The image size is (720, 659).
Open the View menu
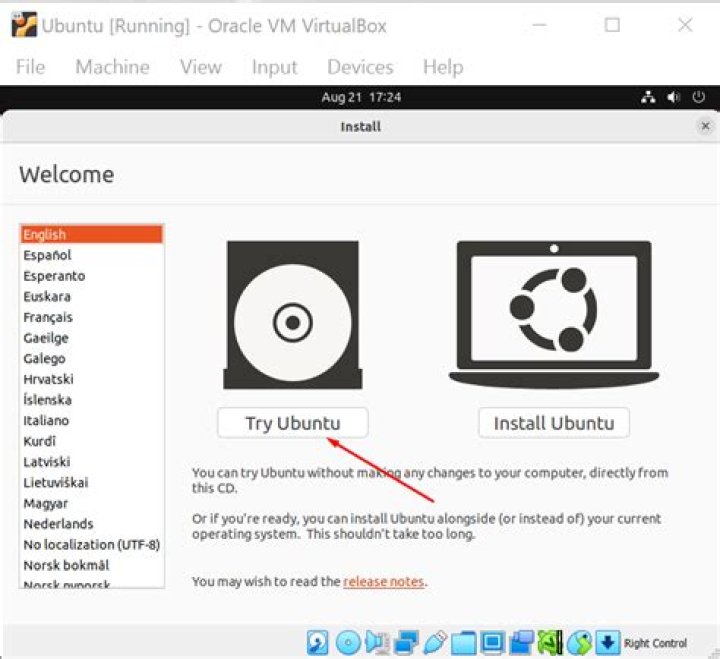tap(201, 67)
